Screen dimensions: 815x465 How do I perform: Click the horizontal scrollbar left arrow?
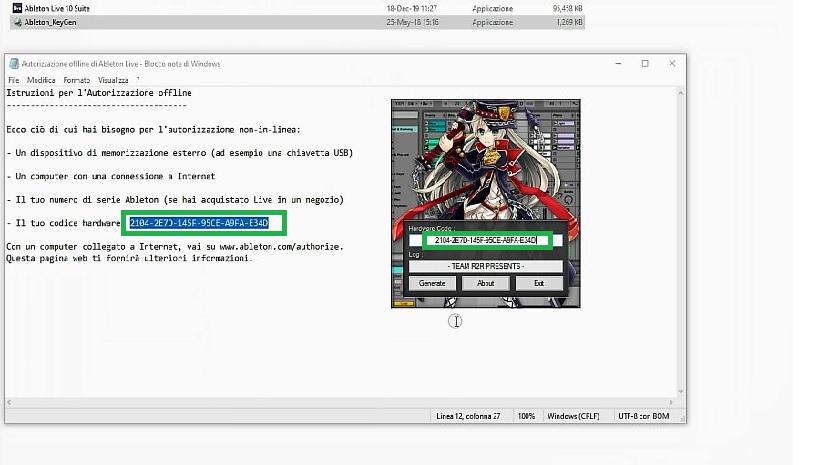click(x=9, y=402)
